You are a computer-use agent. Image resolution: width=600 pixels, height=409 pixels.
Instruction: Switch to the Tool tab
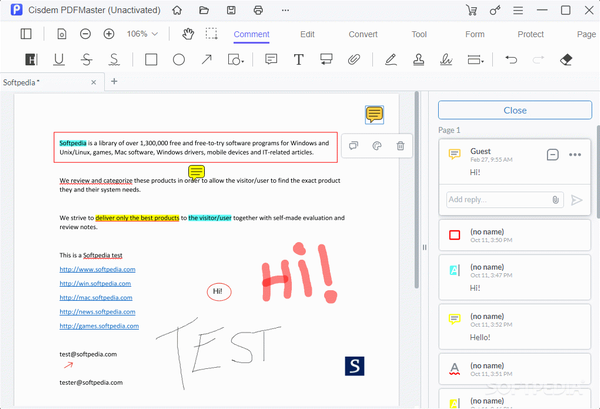point(419,34)
